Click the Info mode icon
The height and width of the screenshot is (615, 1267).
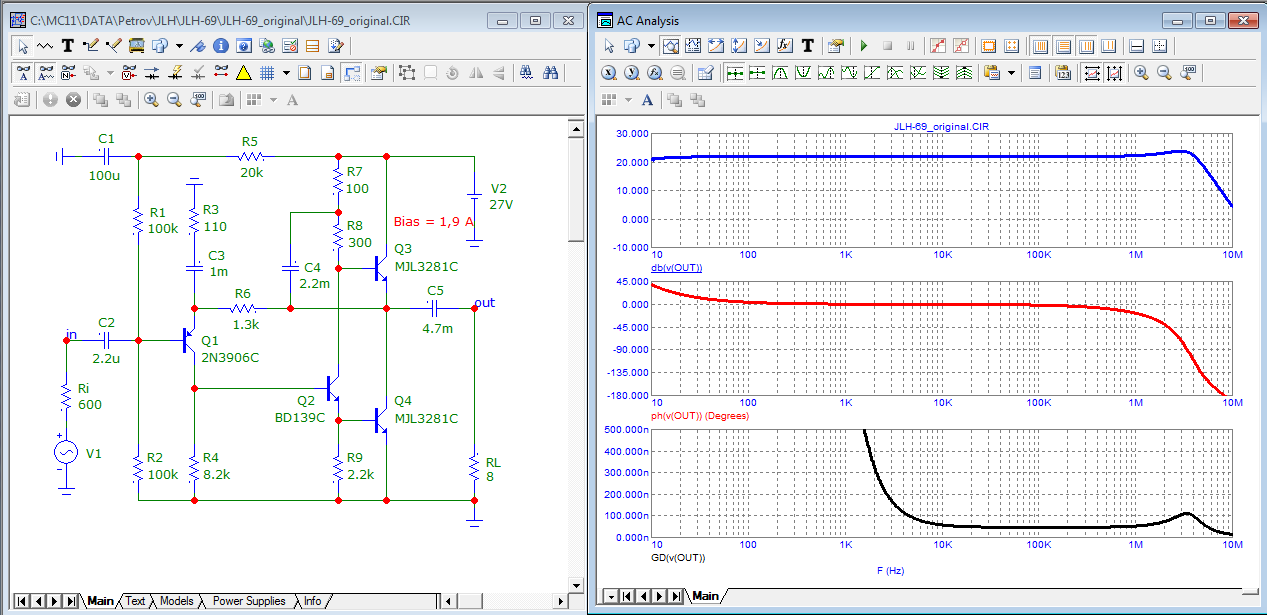221,45
